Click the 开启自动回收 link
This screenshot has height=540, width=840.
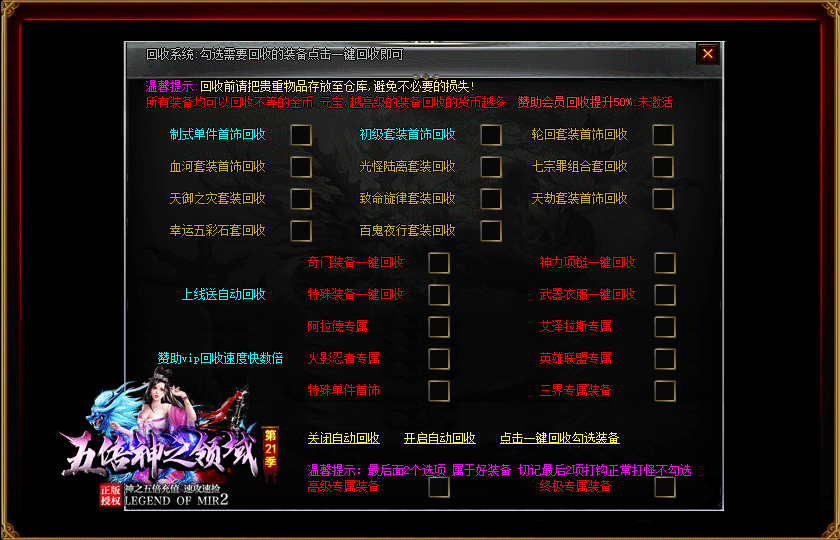tap(439, 438)
